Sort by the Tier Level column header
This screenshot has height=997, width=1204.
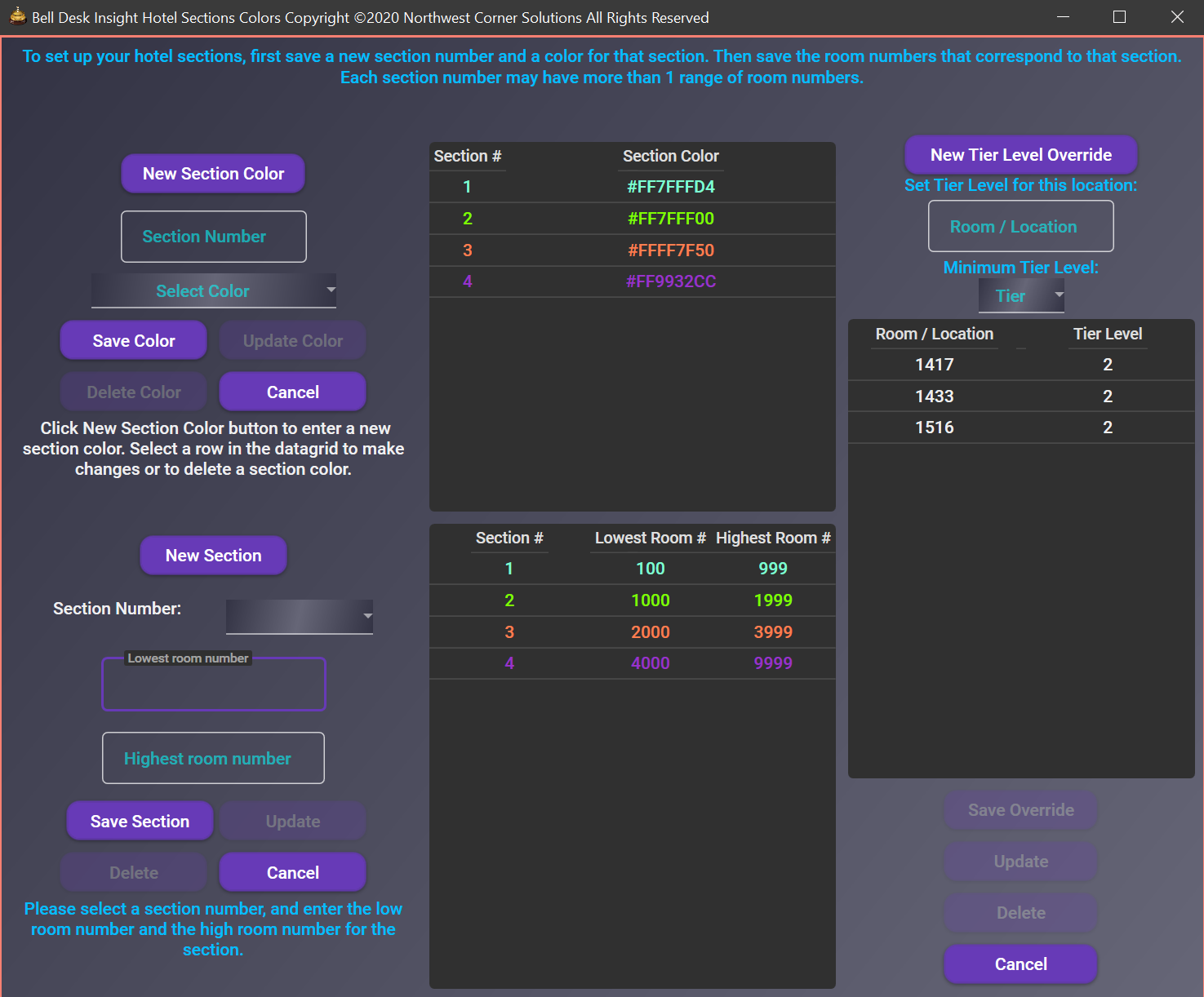click(1107, 334)
